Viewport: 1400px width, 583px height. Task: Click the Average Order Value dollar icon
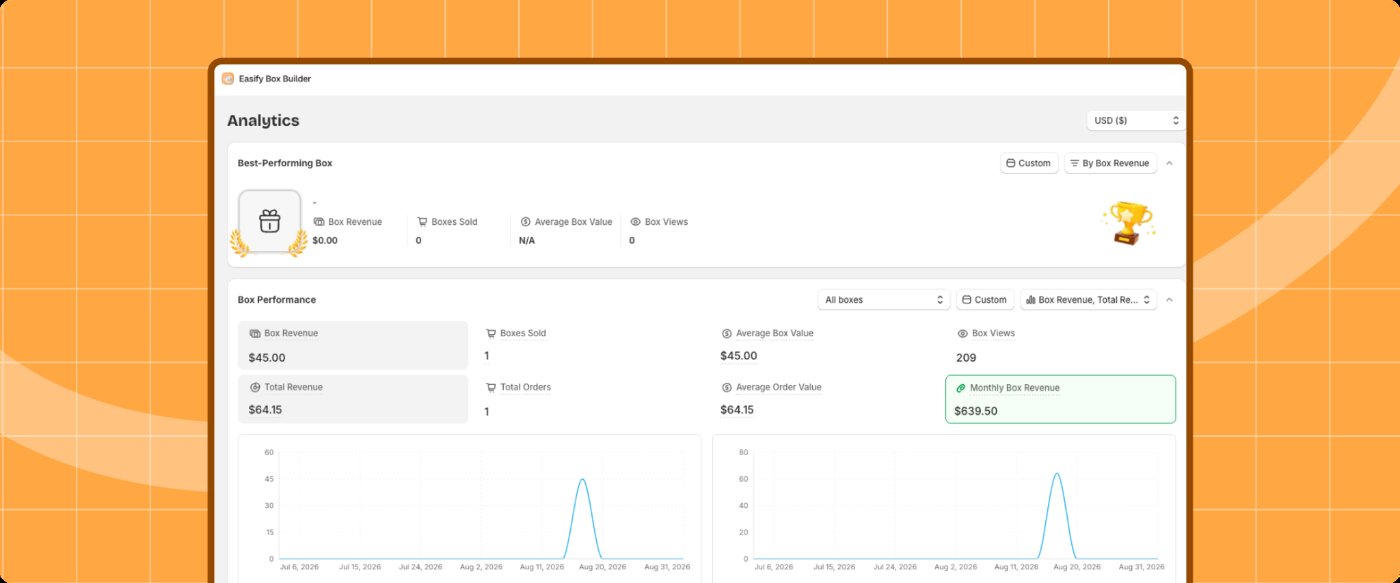tap(726, 387)
